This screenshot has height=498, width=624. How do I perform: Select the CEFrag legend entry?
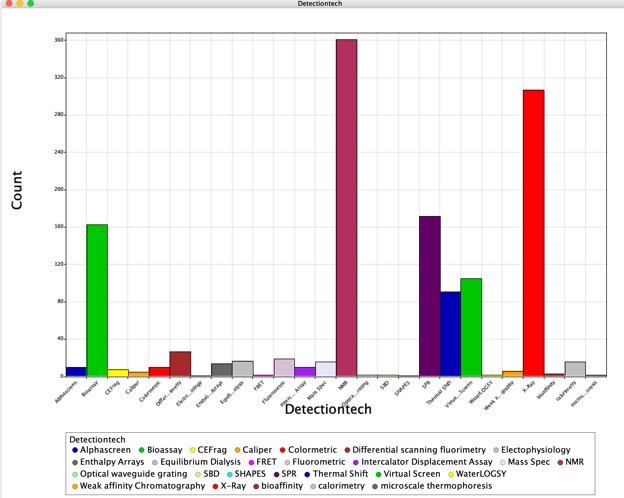click(208, 450)
